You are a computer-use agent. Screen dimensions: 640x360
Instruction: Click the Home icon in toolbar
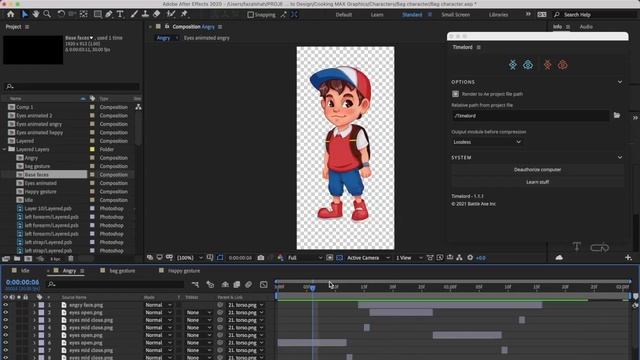pyautogui.click(x=11, y=14)
